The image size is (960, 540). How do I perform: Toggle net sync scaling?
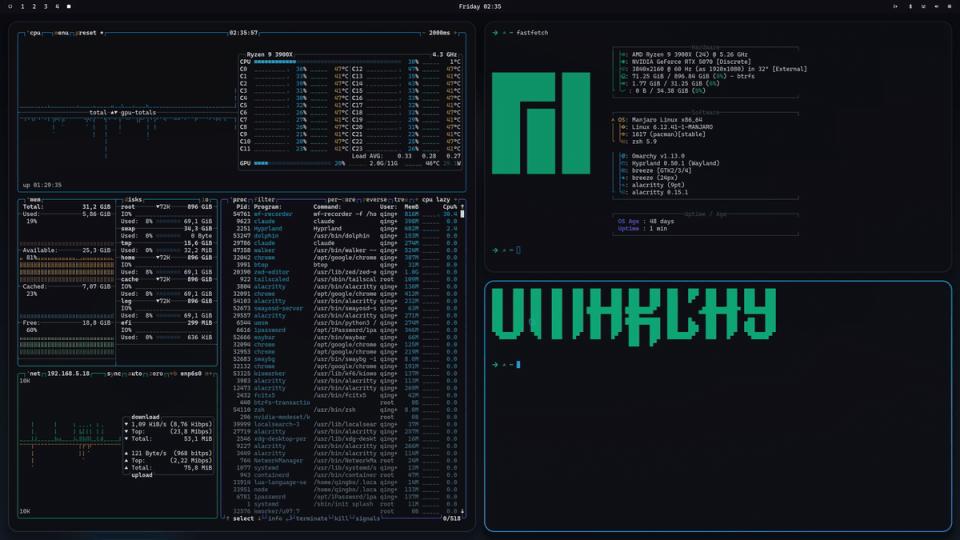(114, 373)
